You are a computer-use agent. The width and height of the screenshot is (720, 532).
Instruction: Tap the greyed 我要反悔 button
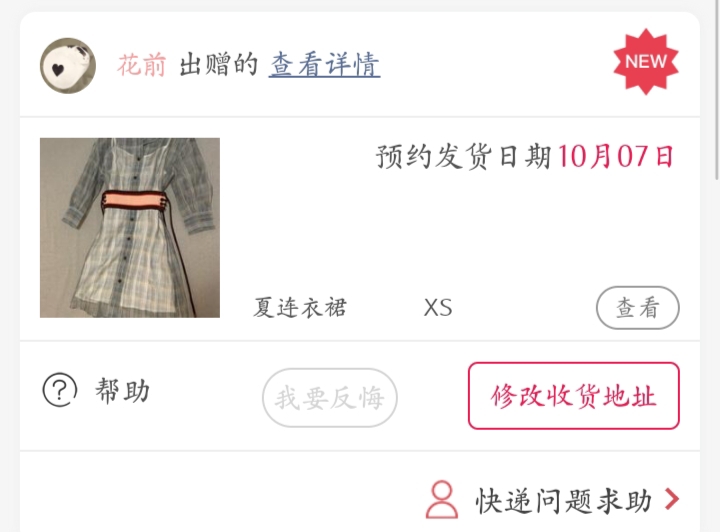click(x=330, y=397)
